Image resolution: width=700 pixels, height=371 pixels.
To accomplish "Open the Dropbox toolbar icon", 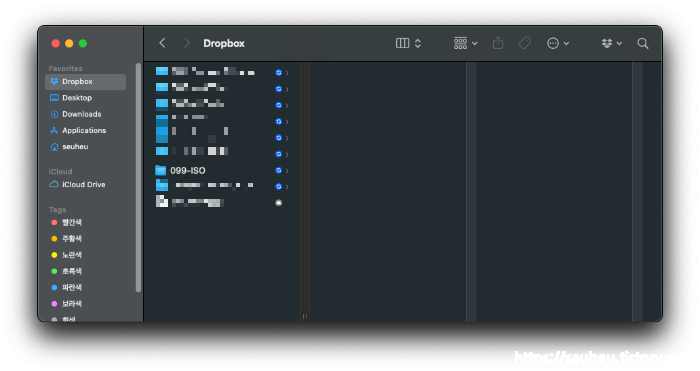I will 607,43.
